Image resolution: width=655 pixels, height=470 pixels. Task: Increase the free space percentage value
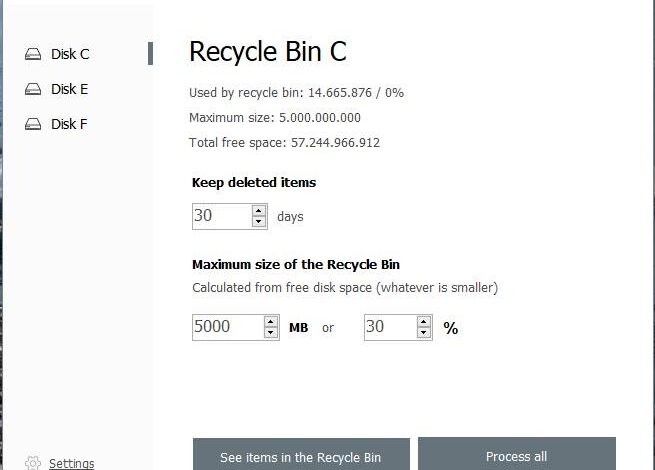click(424, 322)
